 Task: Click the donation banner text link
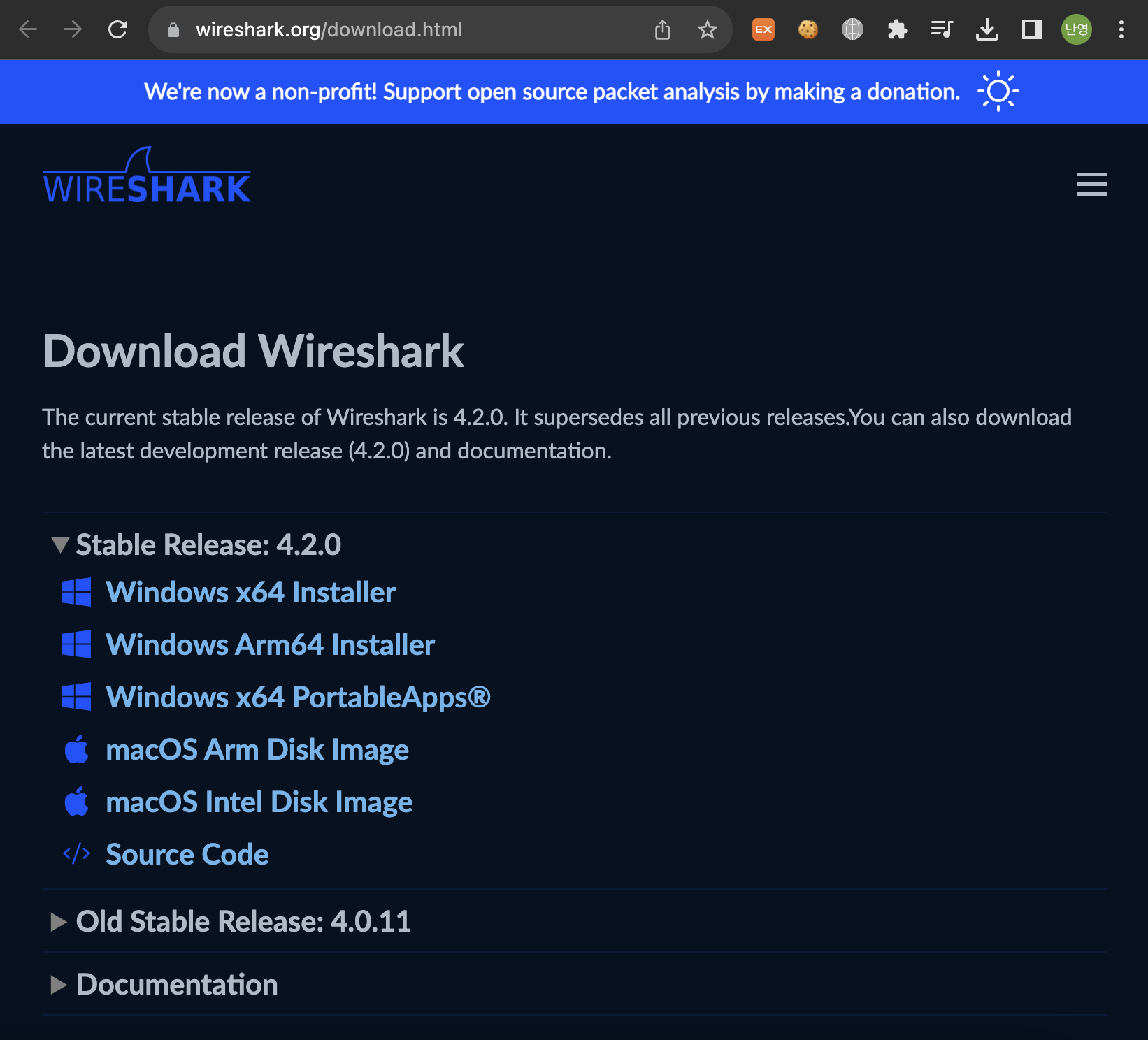click(x=552, y=92)
